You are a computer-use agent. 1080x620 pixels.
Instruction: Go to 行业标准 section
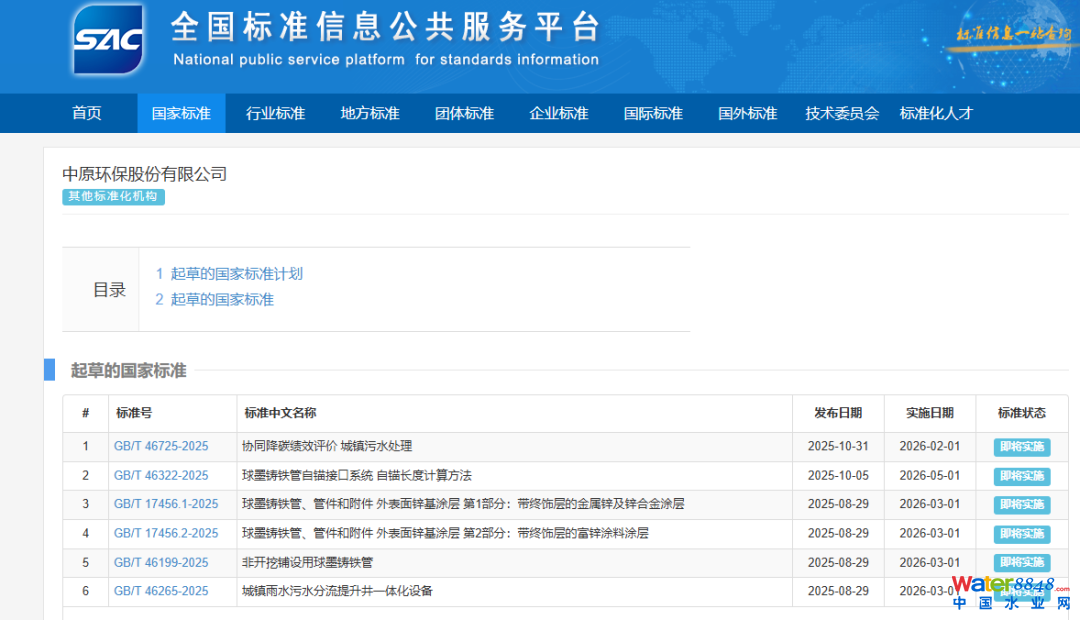(275, 113)
